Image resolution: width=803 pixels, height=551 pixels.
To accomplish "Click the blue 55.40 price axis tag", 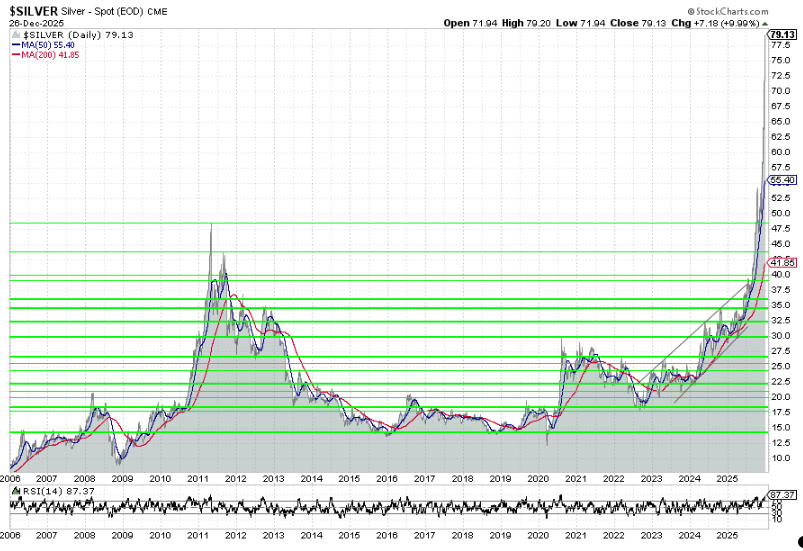I will tap(781, 180).
